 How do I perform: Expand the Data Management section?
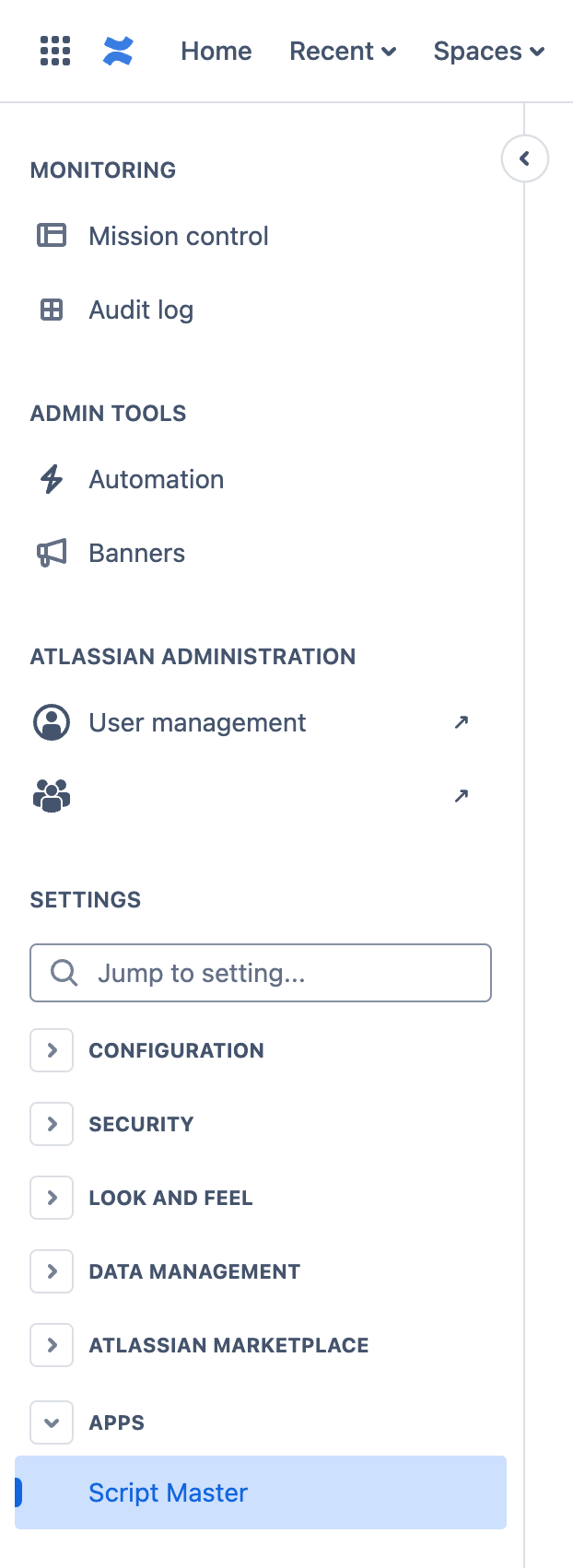52,1271
